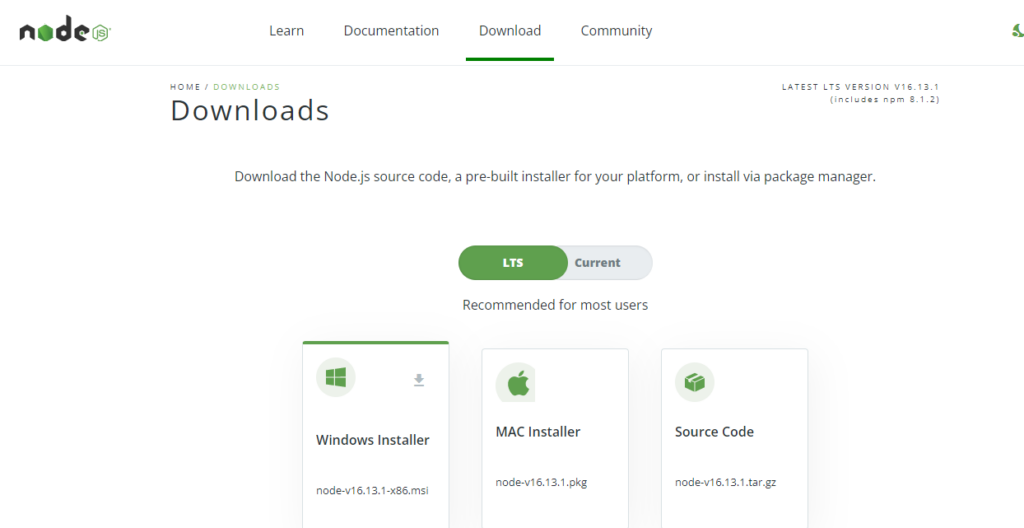Viewport: 1024px width, 528px height.
Task: Click the Downloads page heading
Action: tap(249, 110)
